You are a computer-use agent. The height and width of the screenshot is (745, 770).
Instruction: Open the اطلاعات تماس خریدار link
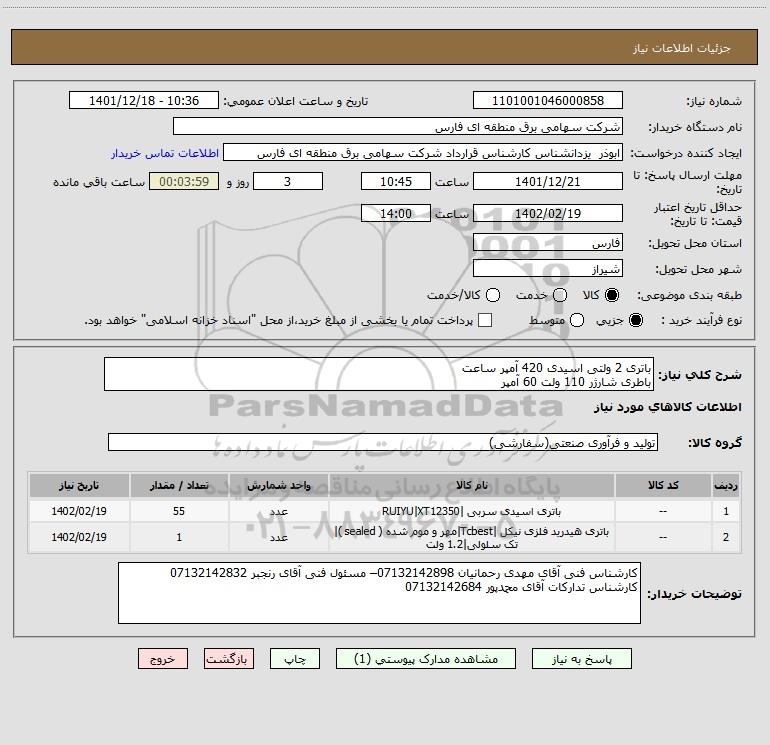[x=165, y=153]
